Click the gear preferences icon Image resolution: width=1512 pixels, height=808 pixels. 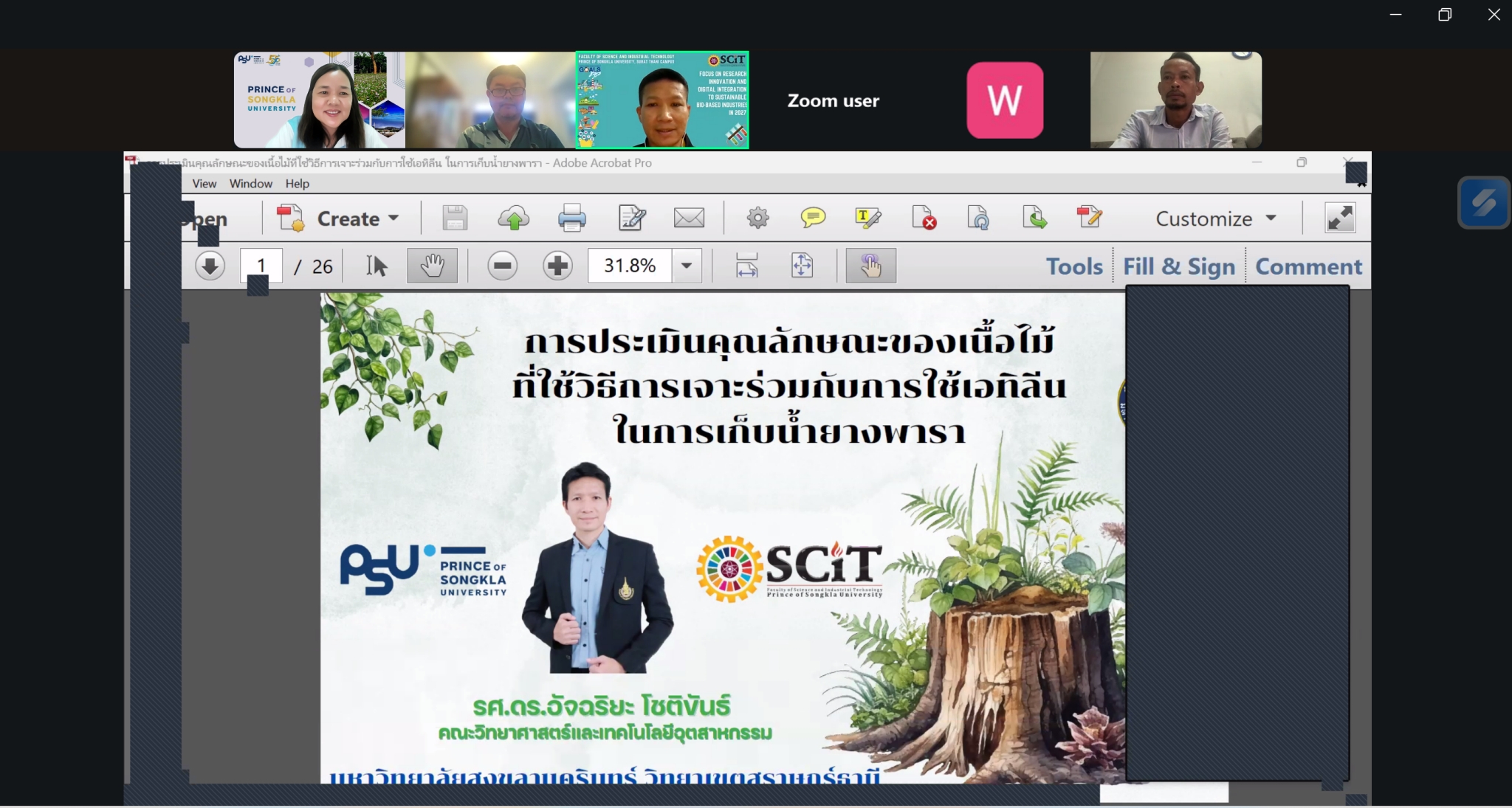pyautogui.click(x=757, y=218)
